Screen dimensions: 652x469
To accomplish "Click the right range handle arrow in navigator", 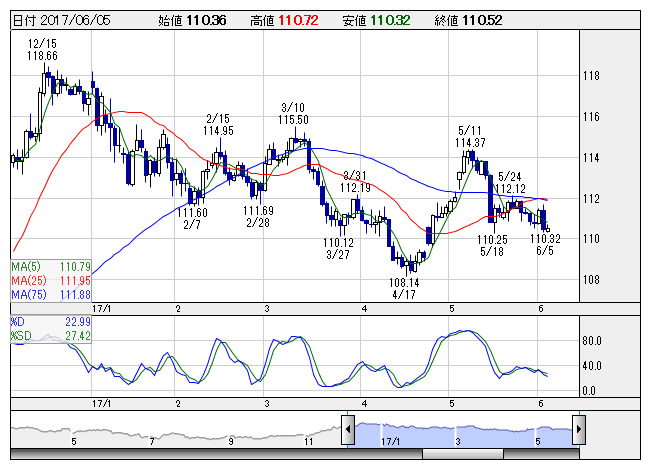I will pos(579,432).
